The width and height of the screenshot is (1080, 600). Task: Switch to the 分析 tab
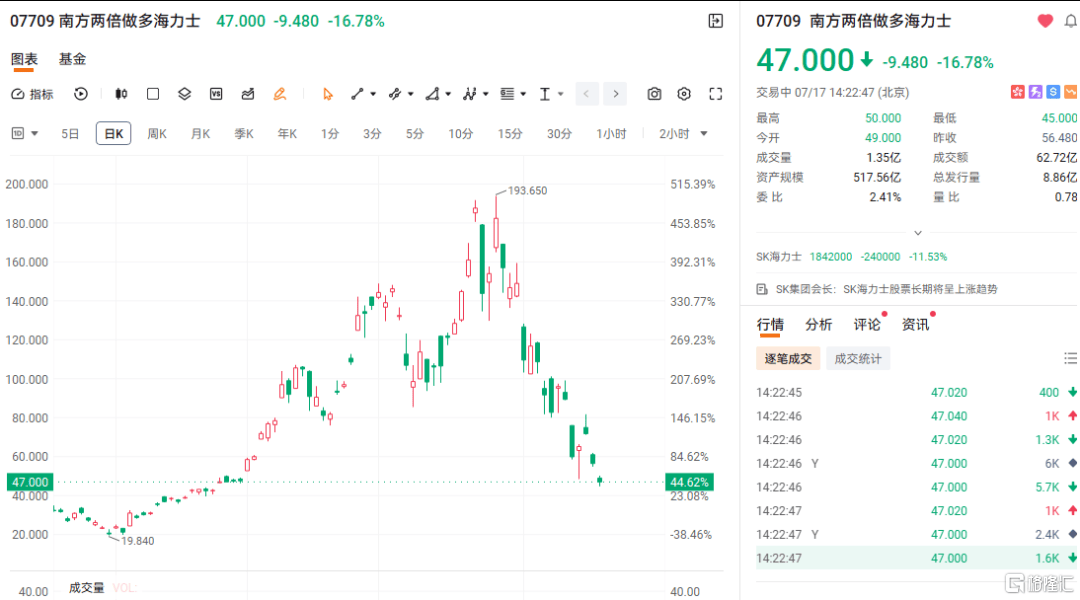[x=818, y=324]
